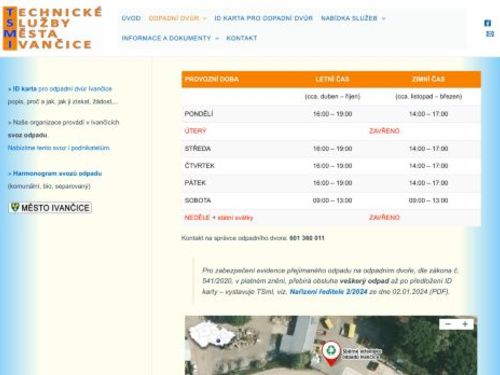Click the Letní čas column header
The image size is (500, 375).
tap(332, 79)
